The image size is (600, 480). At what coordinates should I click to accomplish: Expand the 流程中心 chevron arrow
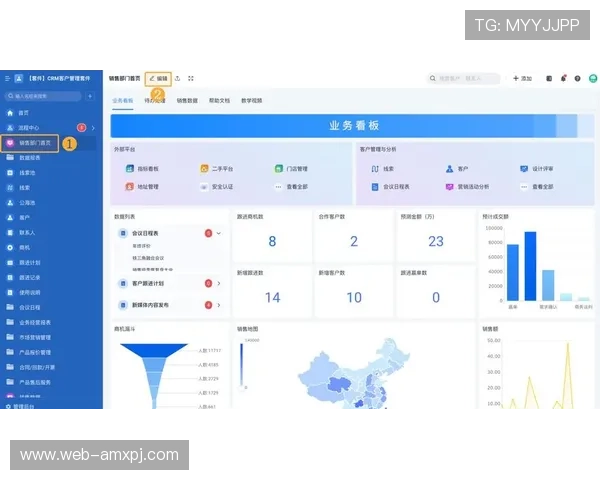[93, 128]
